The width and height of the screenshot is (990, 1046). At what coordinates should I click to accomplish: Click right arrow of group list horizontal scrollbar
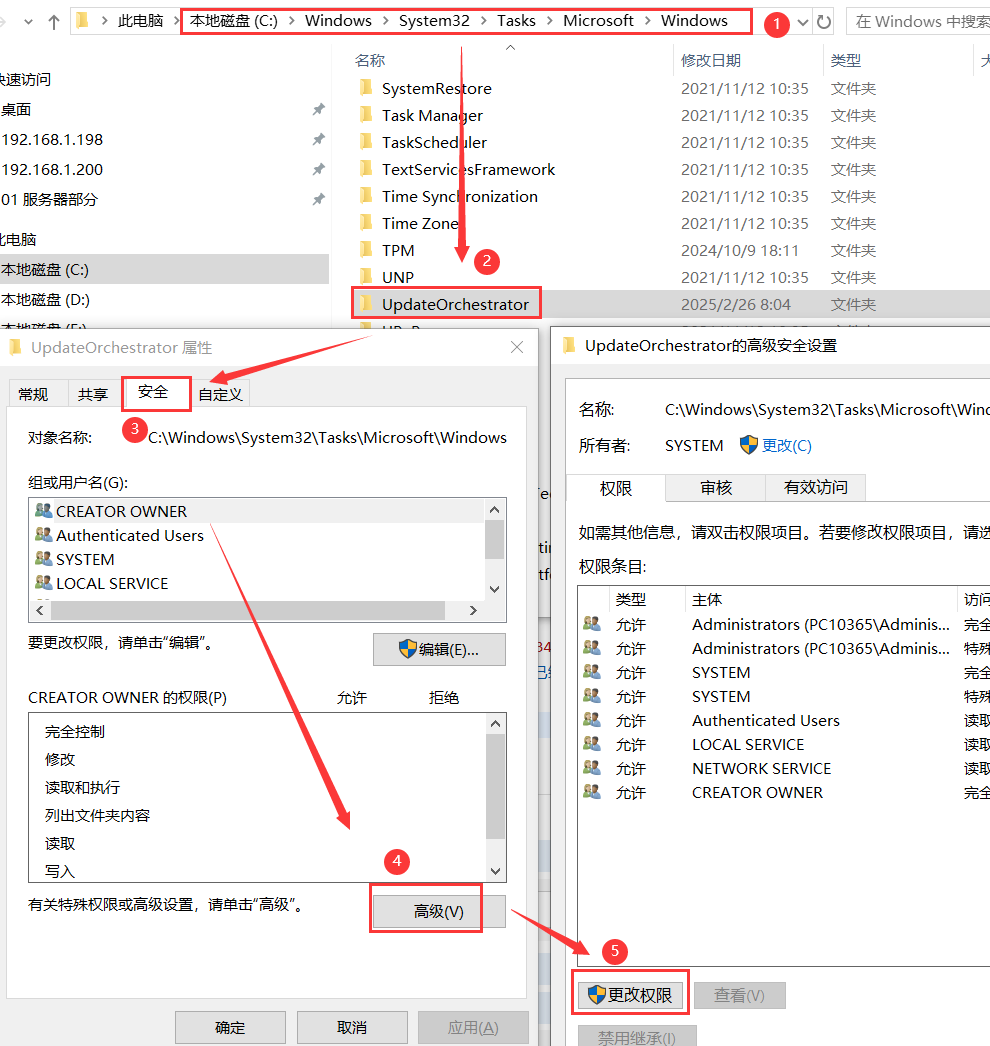click(x=473, y=610)
